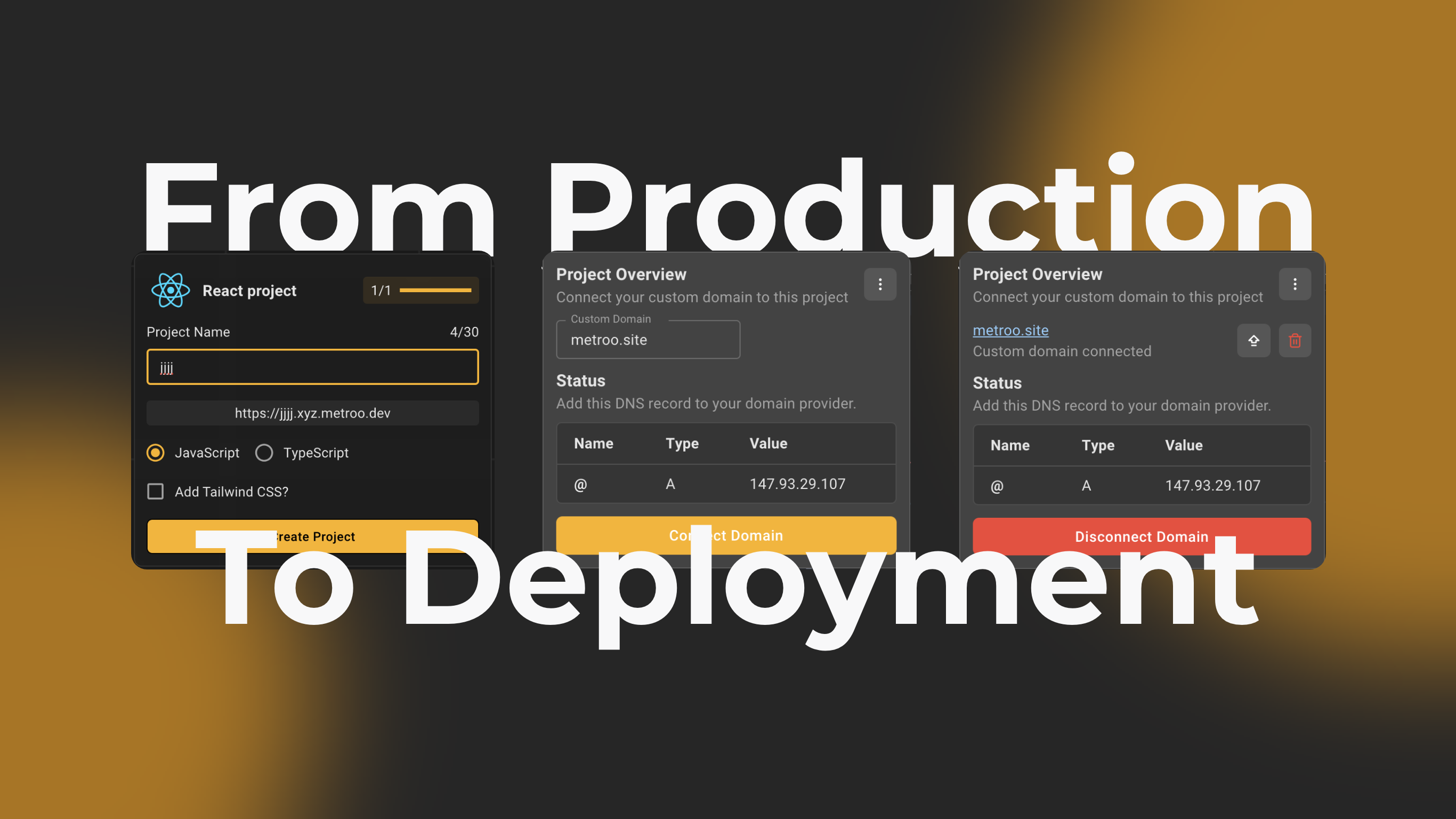Click the https://jjjj.xyz.metroo.dev URL preview
1456x819 pixels.
tap(312, 413)
